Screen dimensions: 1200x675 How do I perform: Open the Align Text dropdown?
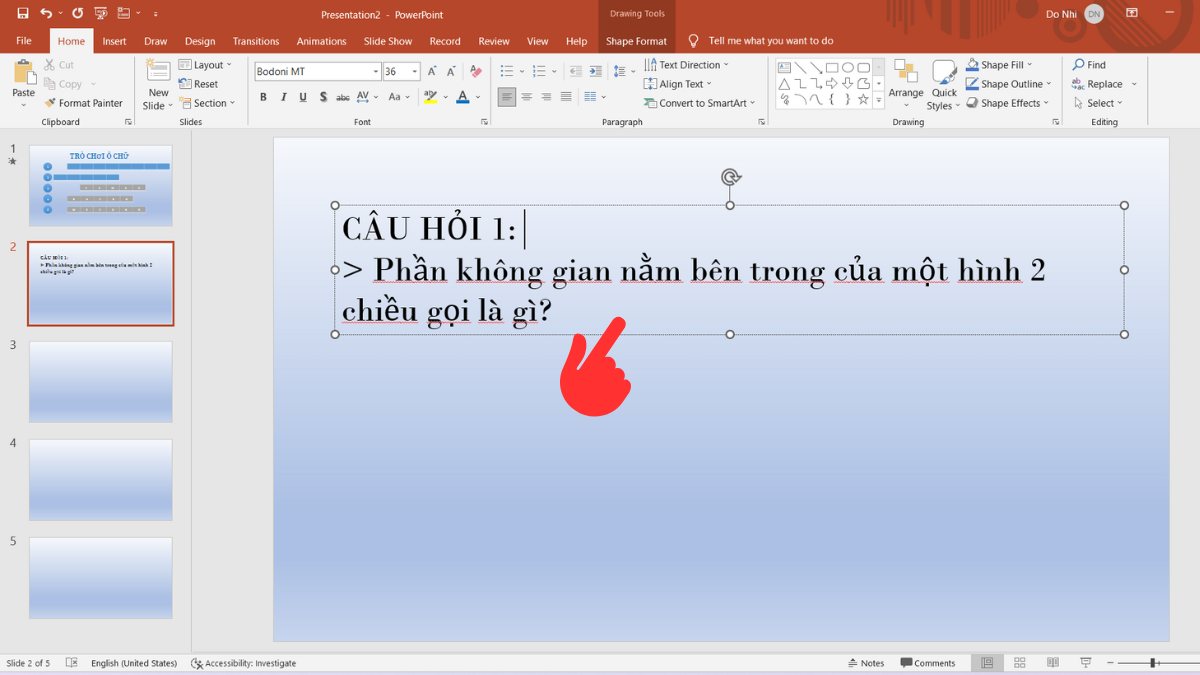tap(679, 84)
